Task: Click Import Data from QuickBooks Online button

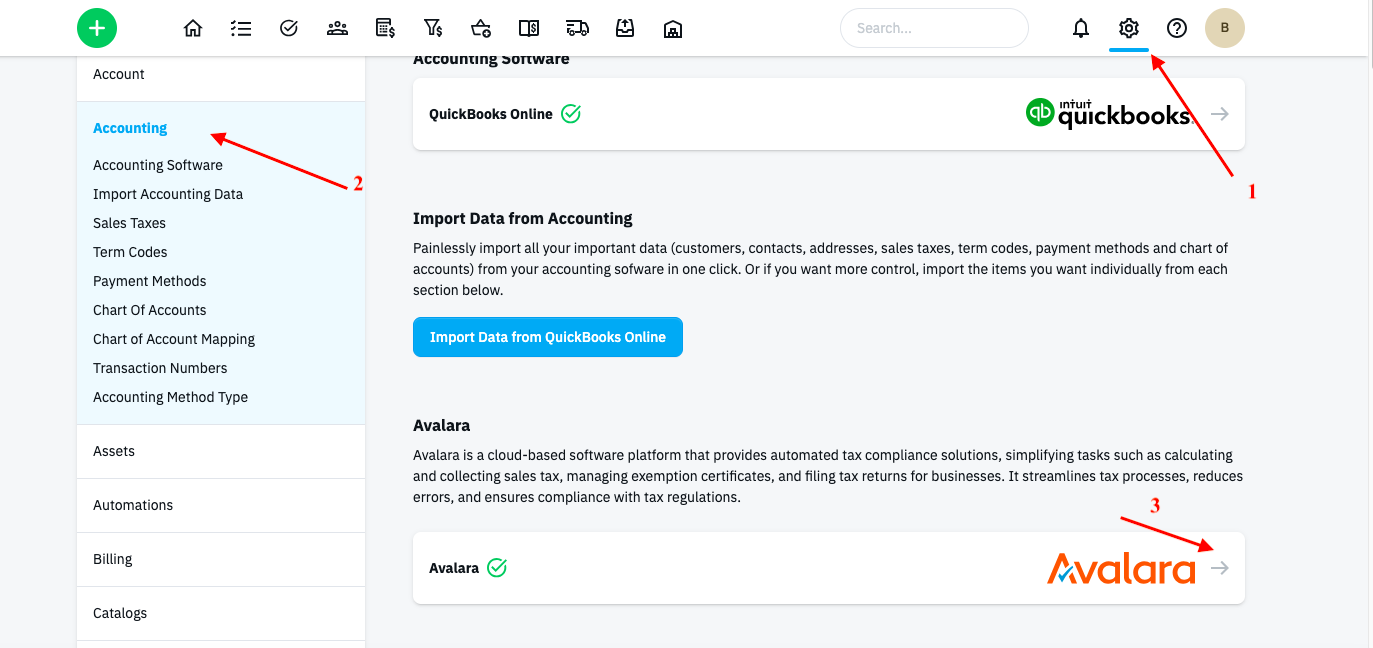Action: pos(548,337)
